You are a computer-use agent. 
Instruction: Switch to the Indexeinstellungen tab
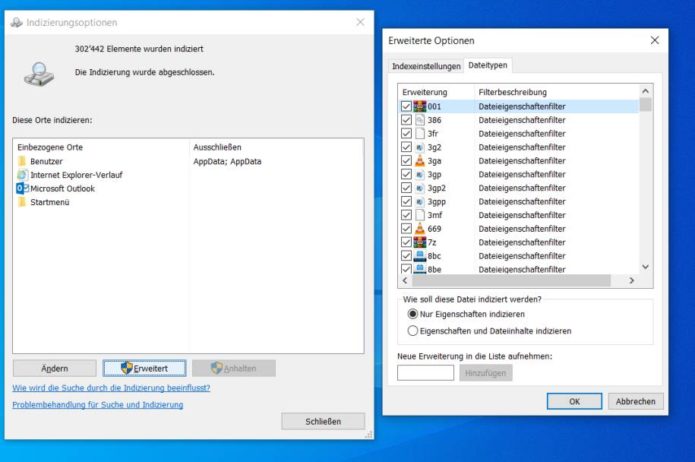[427, 67]
